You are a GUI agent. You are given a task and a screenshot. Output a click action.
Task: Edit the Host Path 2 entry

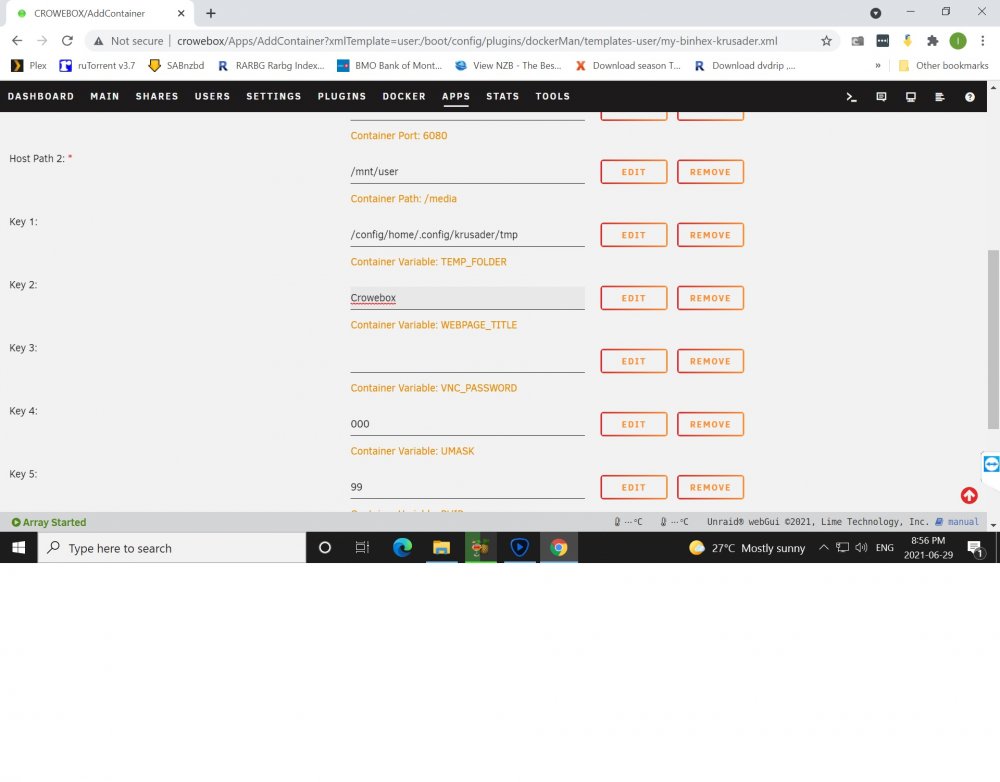coord(633,172)
